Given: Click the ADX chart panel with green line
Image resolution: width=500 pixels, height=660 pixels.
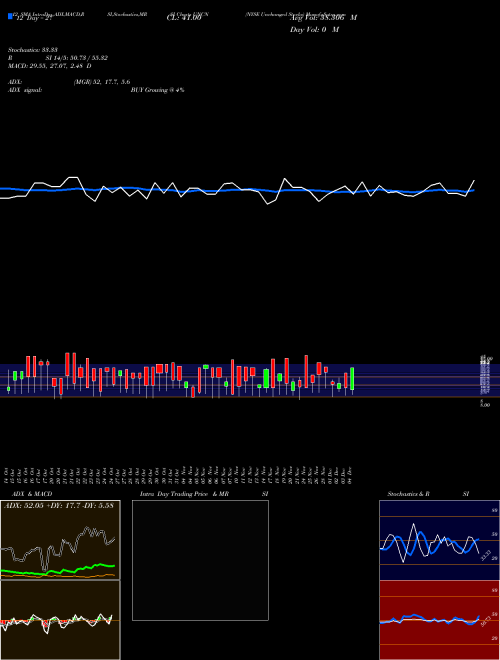Looking at the screenshot, I should [x=60, y=540].
